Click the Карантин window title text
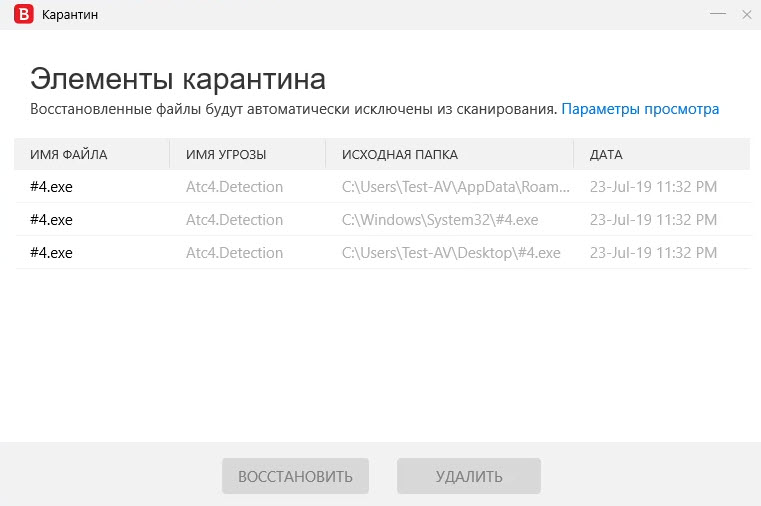This screenshot has width=761, height=506. click(x=70, y=15)
